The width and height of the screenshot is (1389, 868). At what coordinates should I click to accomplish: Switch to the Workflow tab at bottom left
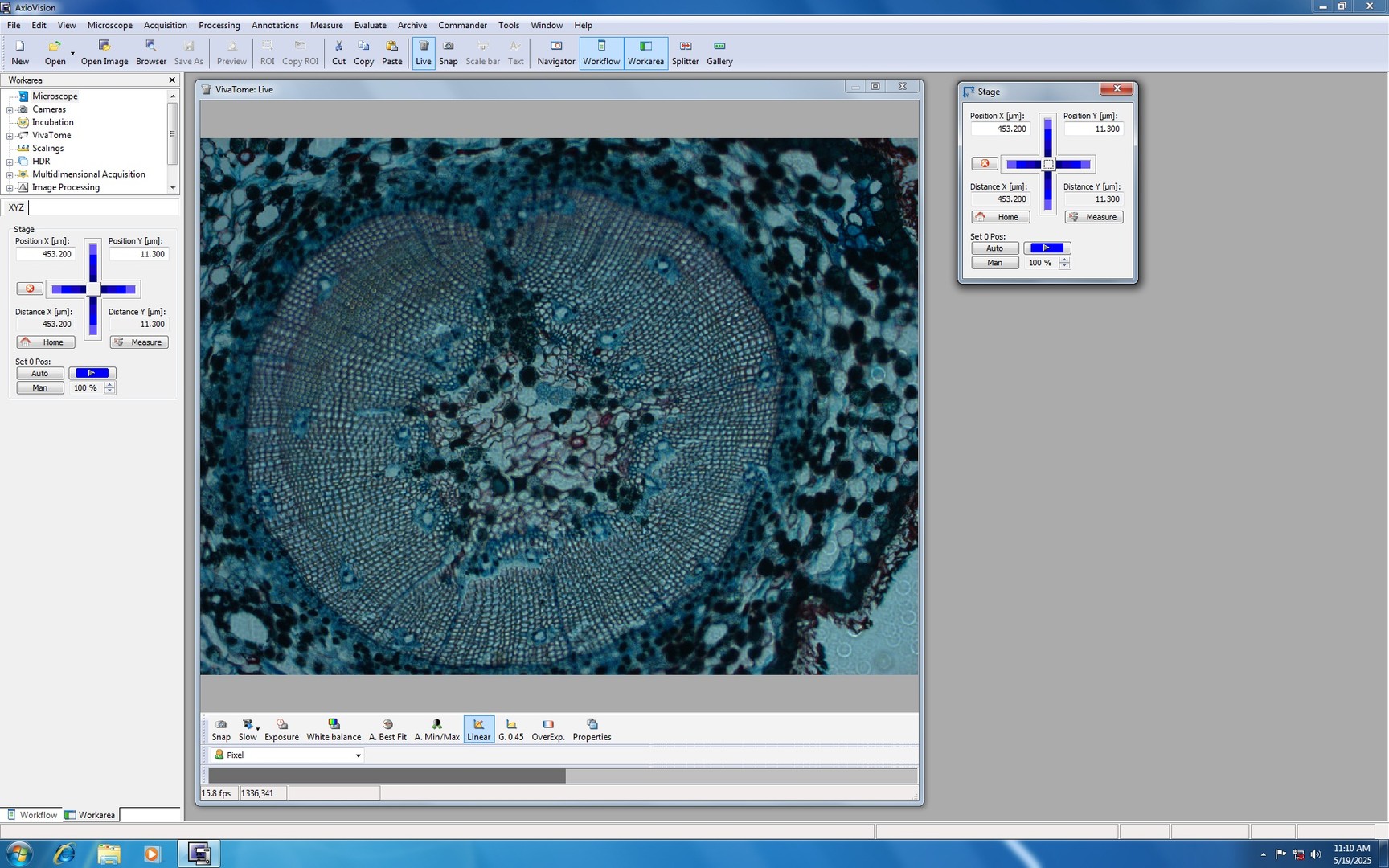[x=37, y=814]
